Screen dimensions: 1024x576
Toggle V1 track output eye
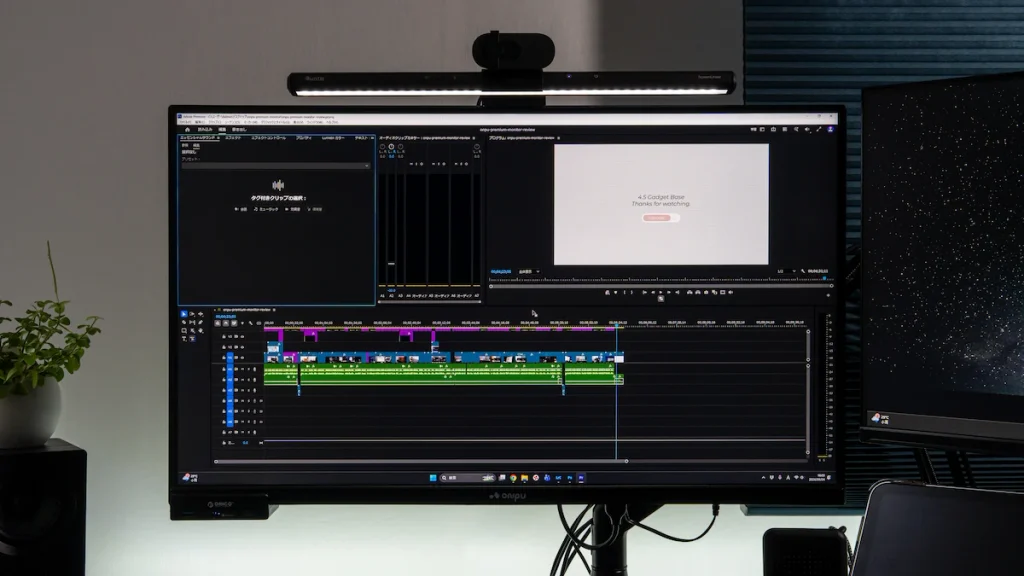click(x=242, y=358)
